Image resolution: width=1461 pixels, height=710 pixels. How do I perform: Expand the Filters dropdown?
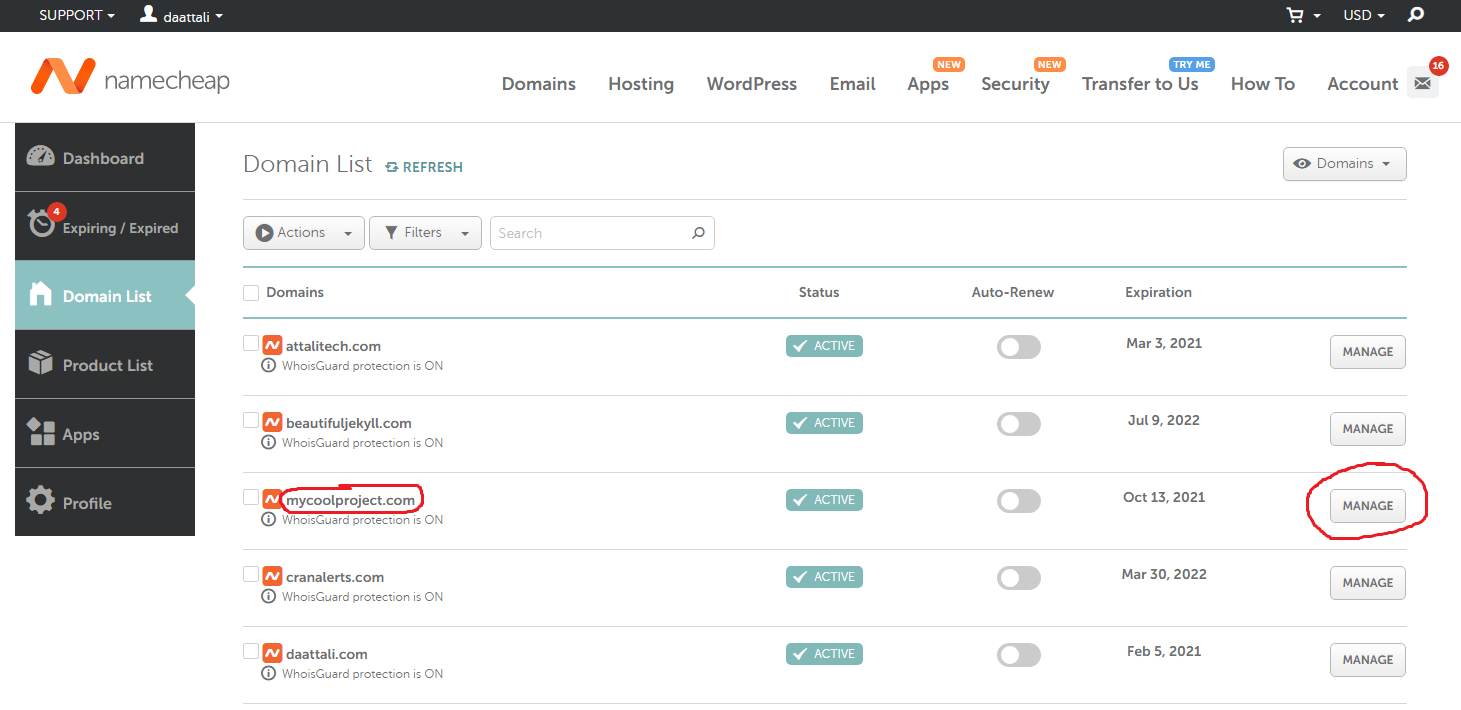point(425,232)
